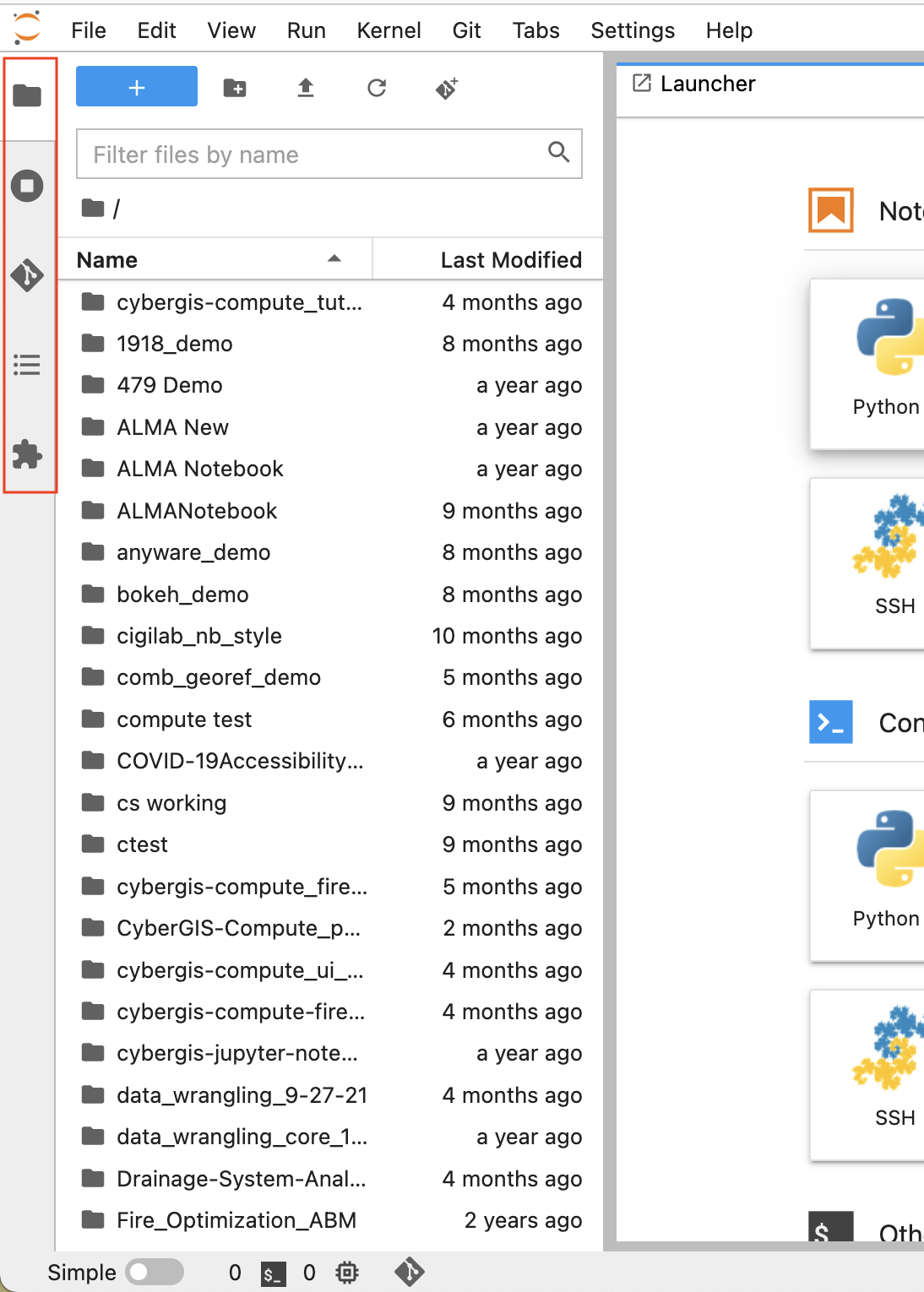Open the file browser sidebar panel
Viewport: 924px width, 1292px height.
pyautogui.click(x=28, y=95)
